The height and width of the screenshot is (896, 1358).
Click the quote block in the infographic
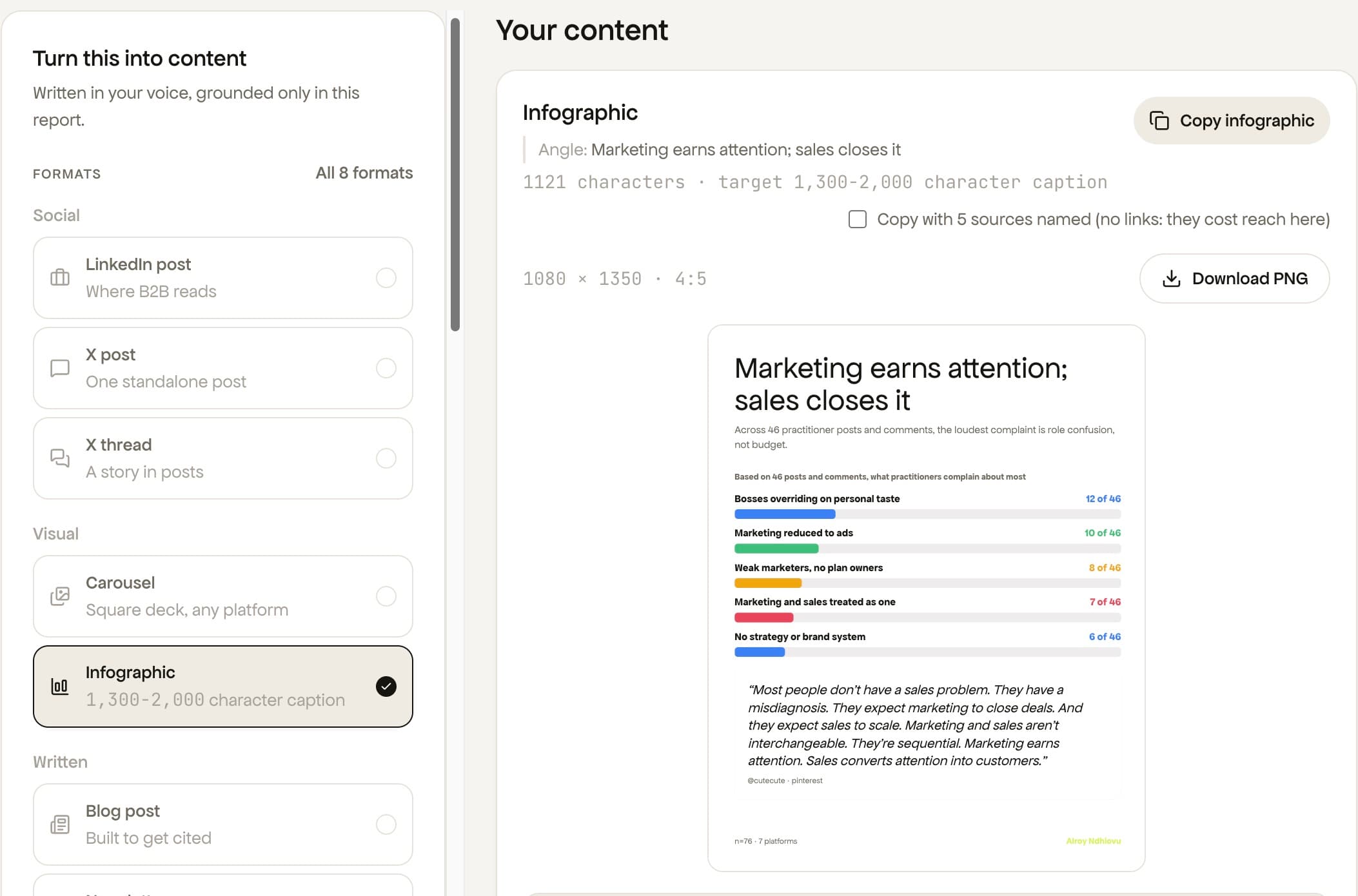927,735
